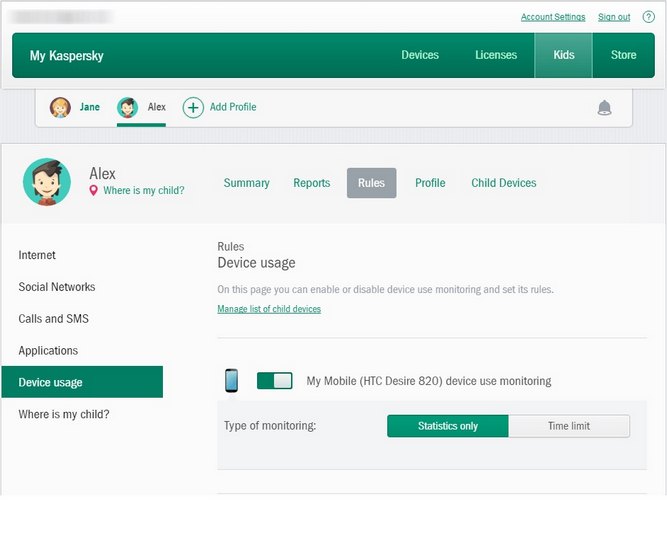Select Statistics only monitoring type
The width and height of the screenshot is (667, 533).
tap(448, 426)
